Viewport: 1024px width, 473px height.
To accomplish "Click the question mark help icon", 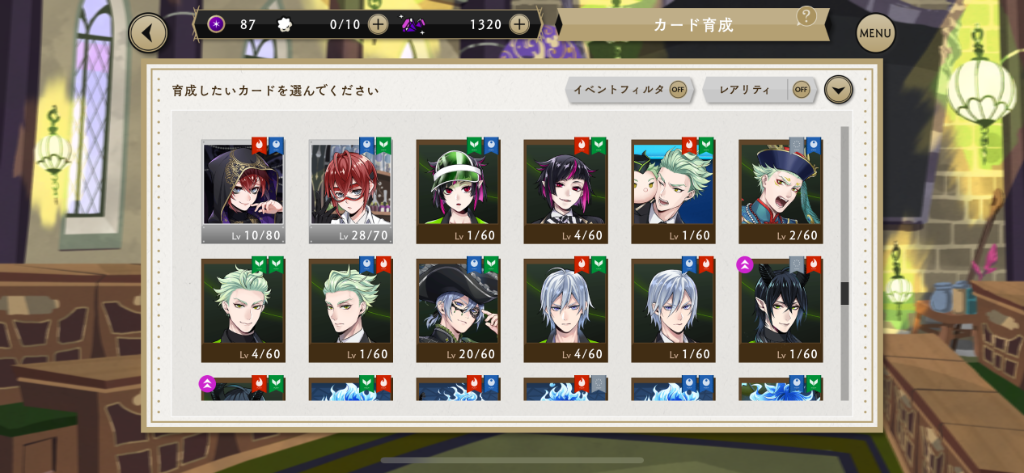I will pyautogui.click(x=807, y=16).
